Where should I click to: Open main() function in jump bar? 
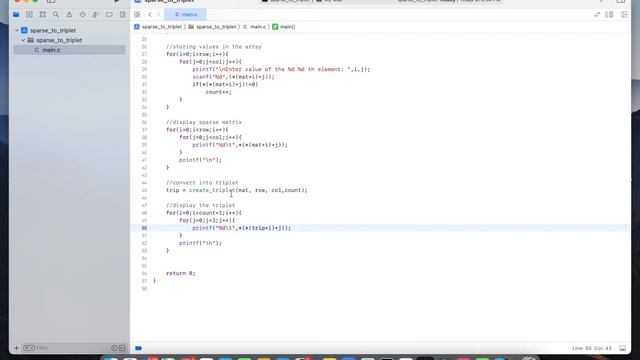coord(284,27)
